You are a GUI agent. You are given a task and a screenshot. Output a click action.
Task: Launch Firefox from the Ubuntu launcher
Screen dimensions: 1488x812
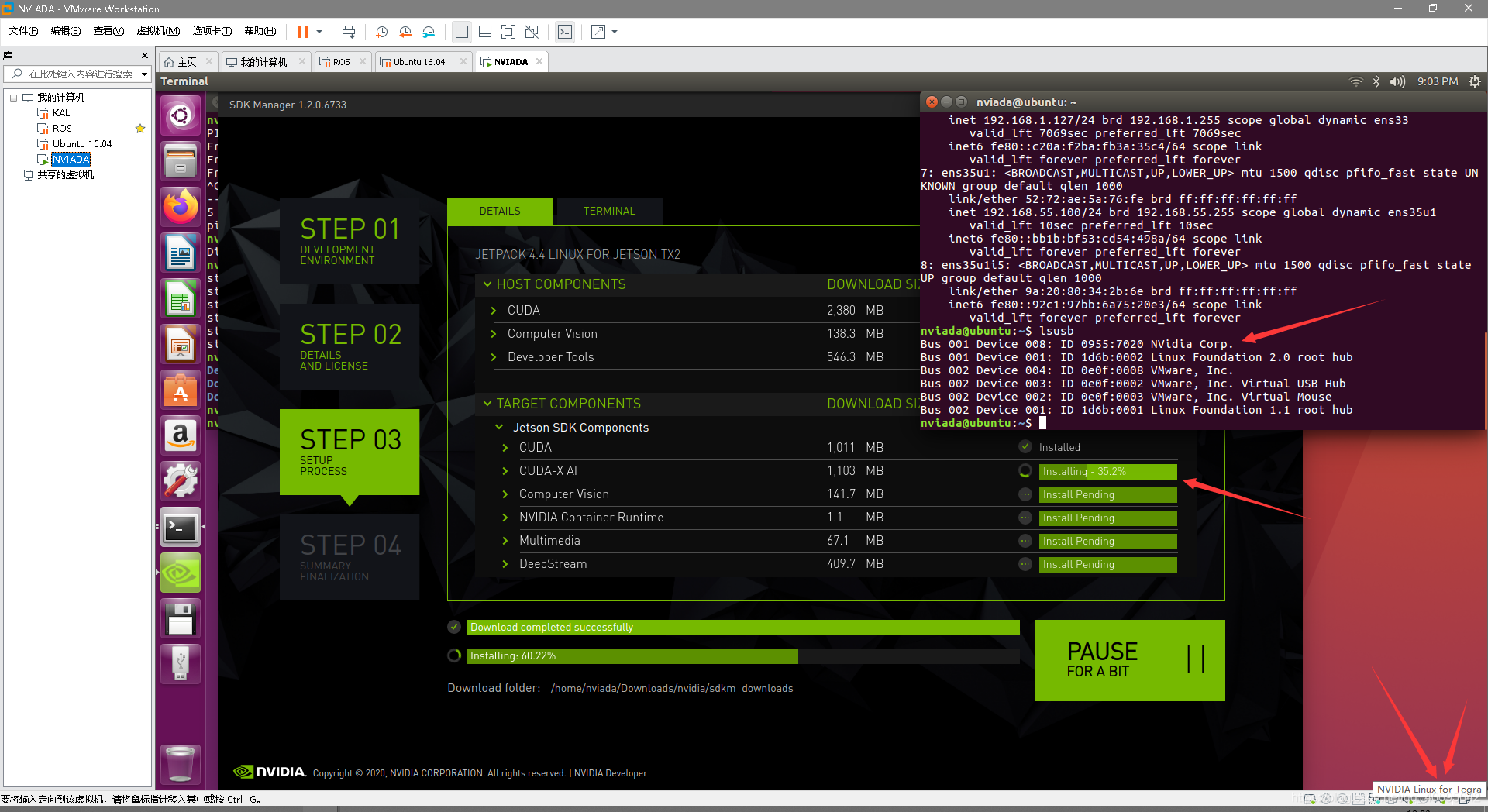coord(181,207)
